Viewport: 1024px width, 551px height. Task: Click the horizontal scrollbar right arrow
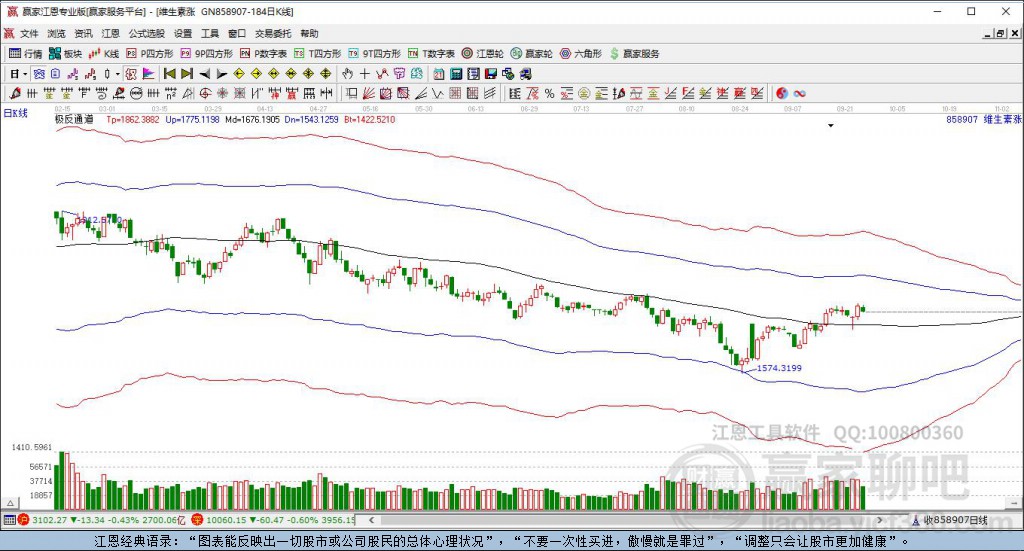tap(880, 520)
